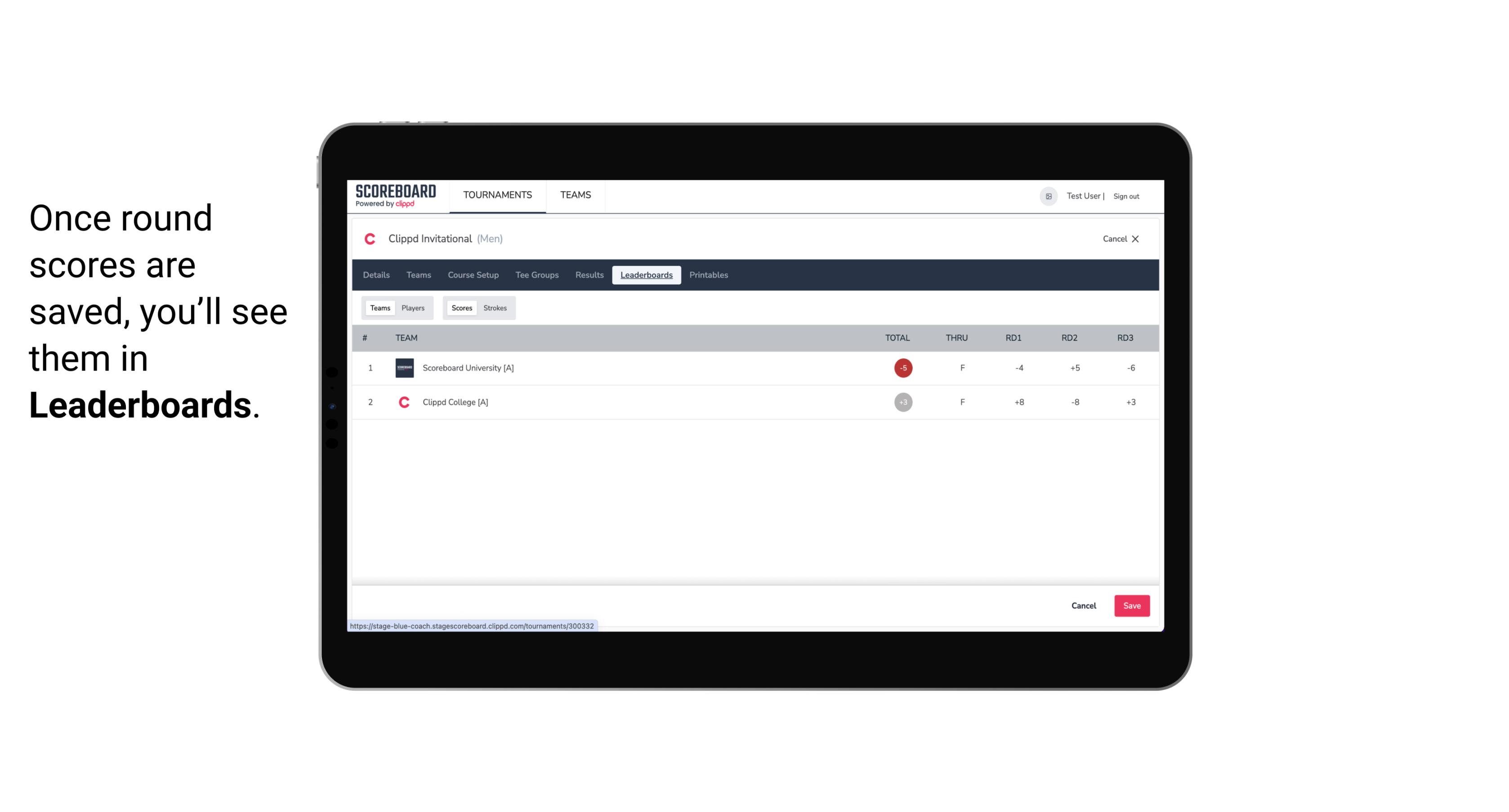Click the Save button
Screen dimensions: 1509x812
[x=1132, y=605]
